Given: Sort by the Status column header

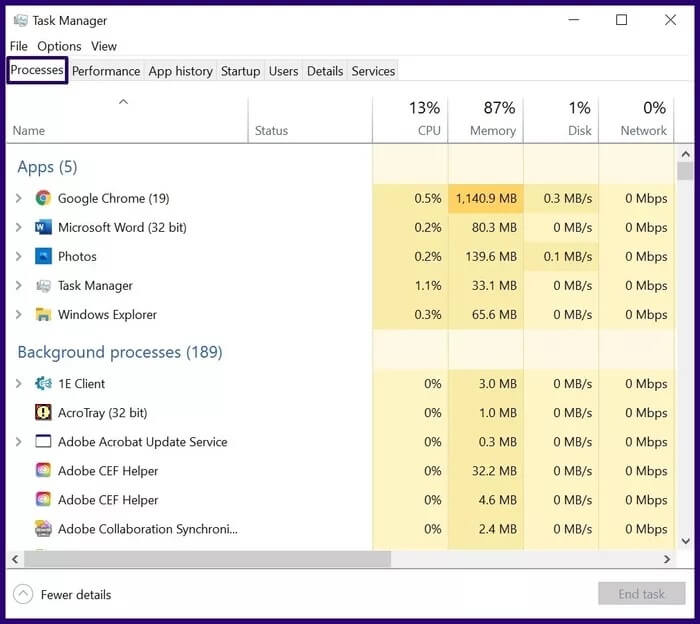Looking at the screenshot, I should pos(310,120).
